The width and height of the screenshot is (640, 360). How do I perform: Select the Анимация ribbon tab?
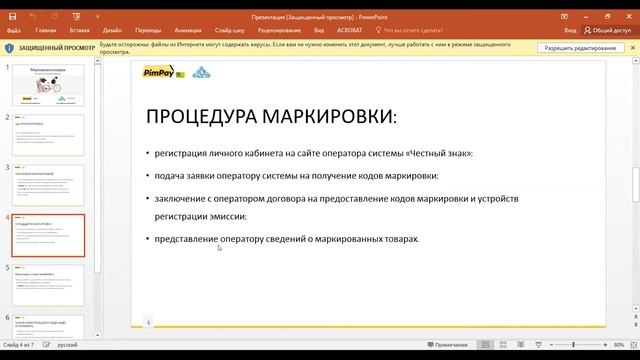point(188,30)
